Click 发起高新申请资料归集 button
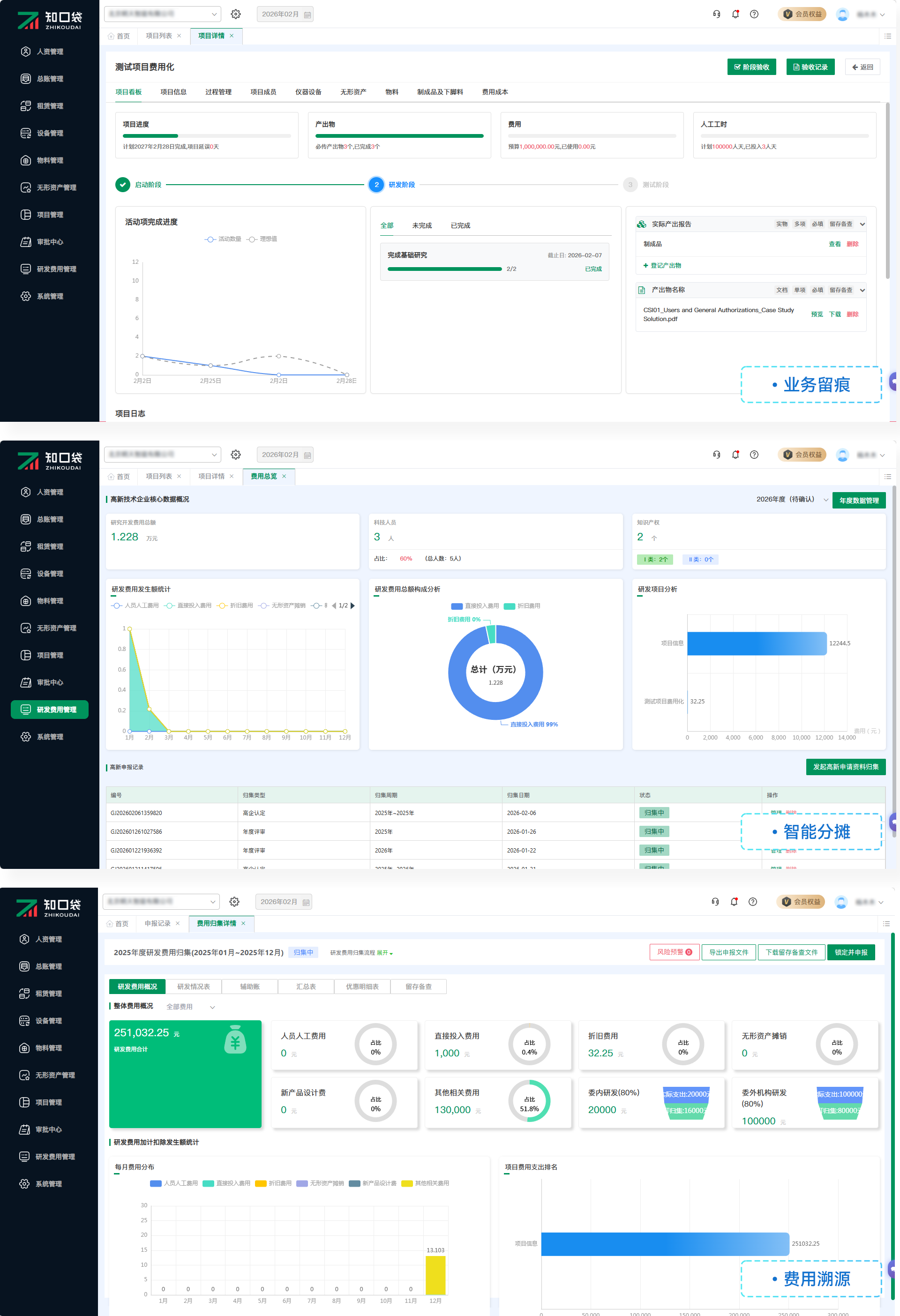This screenshot has width=900, height=1316. [x=846, y=767]
